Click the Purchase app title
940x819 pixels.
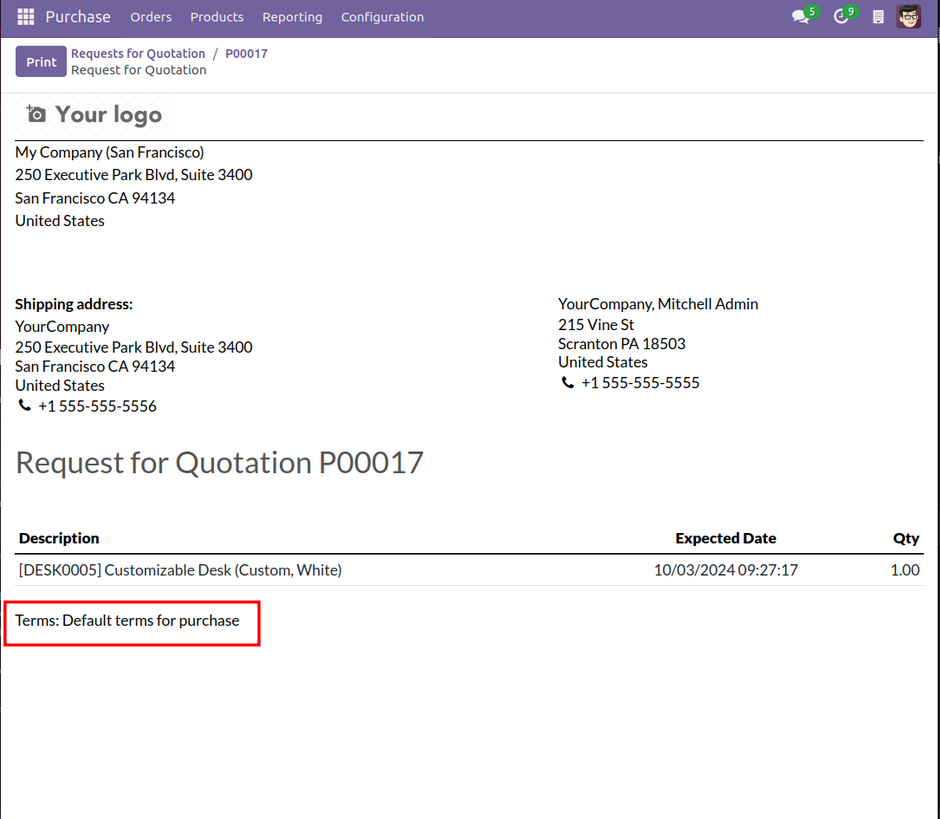(x=78, y=17)
